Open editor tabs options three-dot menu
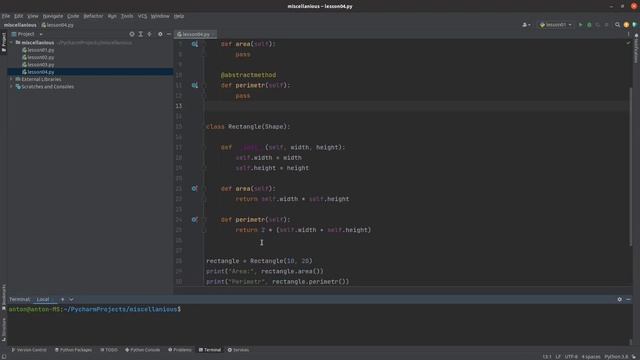Screen dimensions: 640x360 629,34
